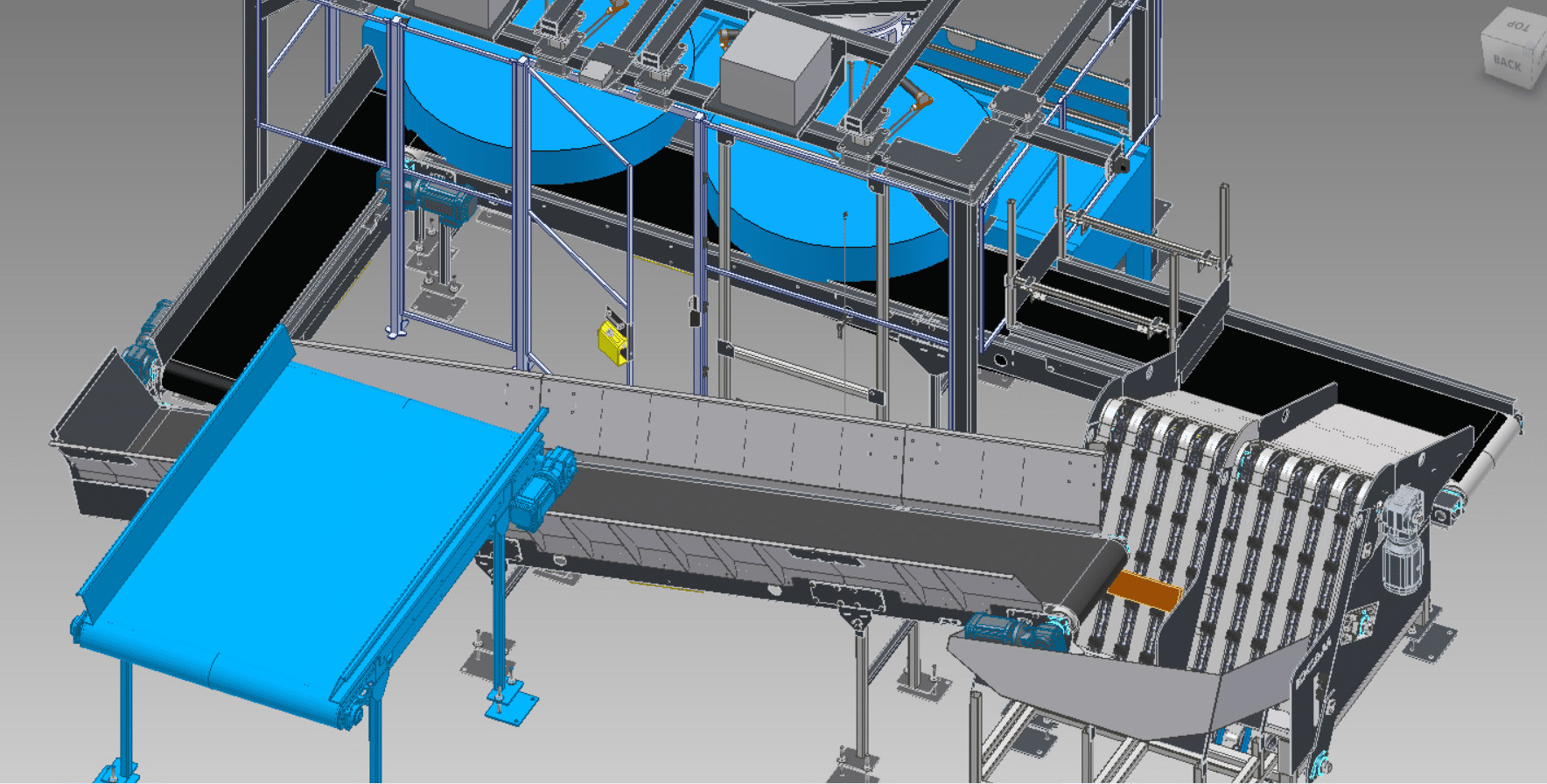Image resolution: width=1547 pixels, height=784 pixels.
Task: Click the BACK face of the ViewCube
Action: [1506, 63]
